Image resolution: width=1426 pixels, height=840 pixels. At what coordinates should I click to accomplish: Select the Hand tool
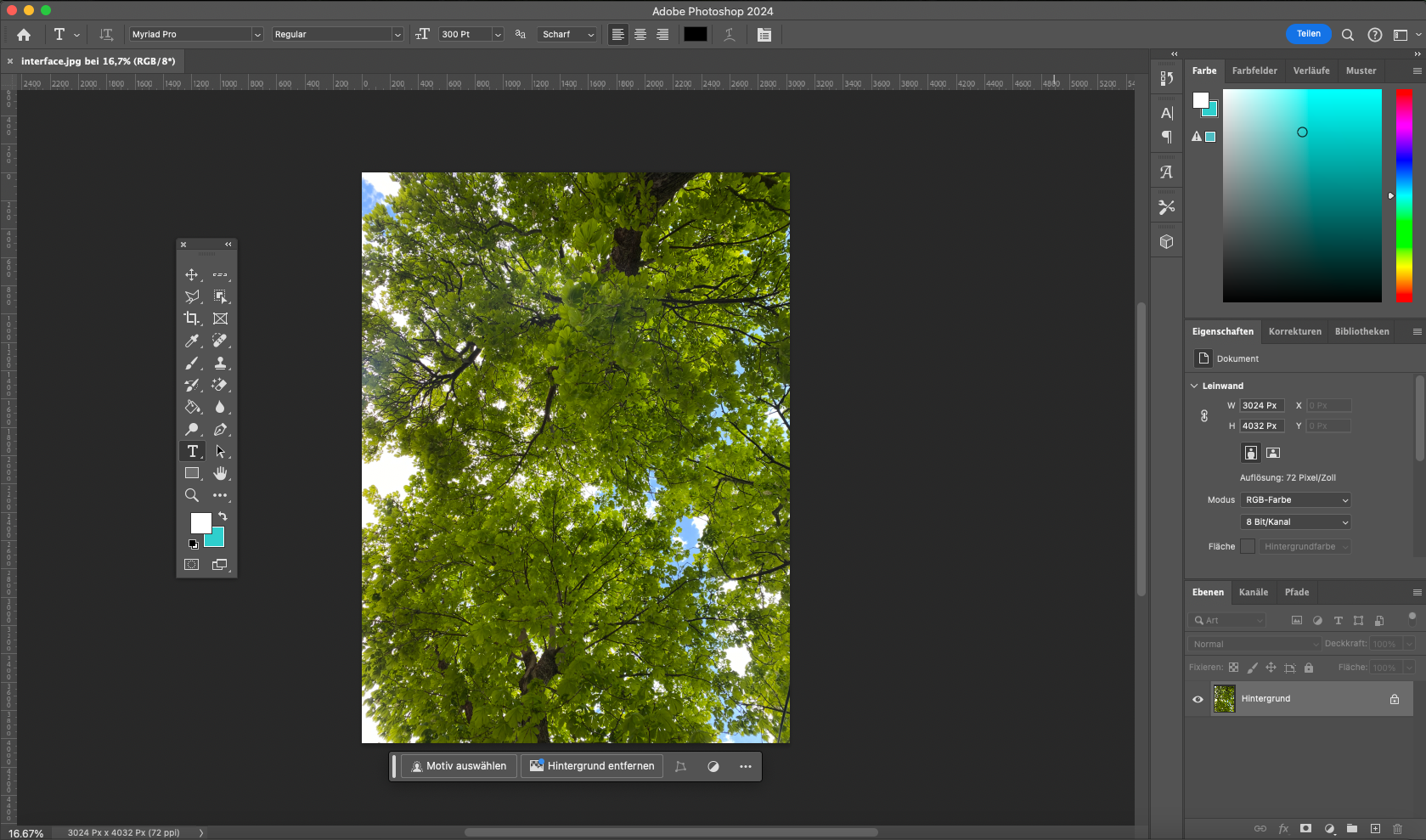tap(220, 473)
